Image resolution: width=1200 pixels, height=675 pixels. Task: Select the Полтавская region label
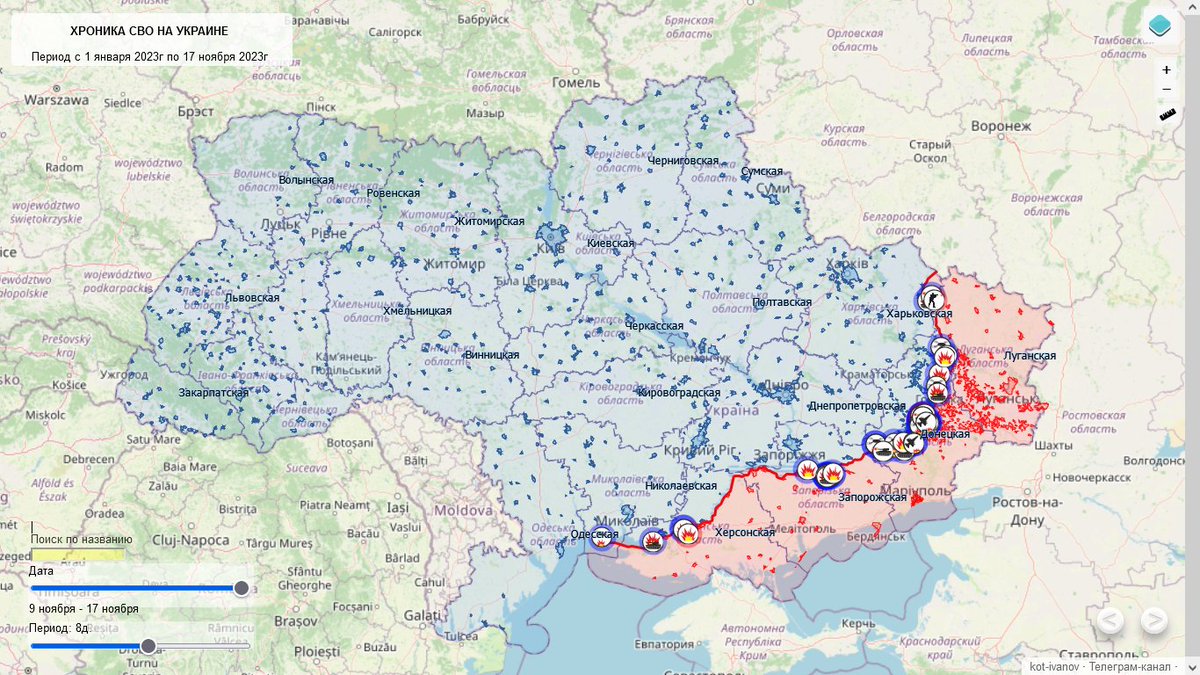tap(781, 302)
